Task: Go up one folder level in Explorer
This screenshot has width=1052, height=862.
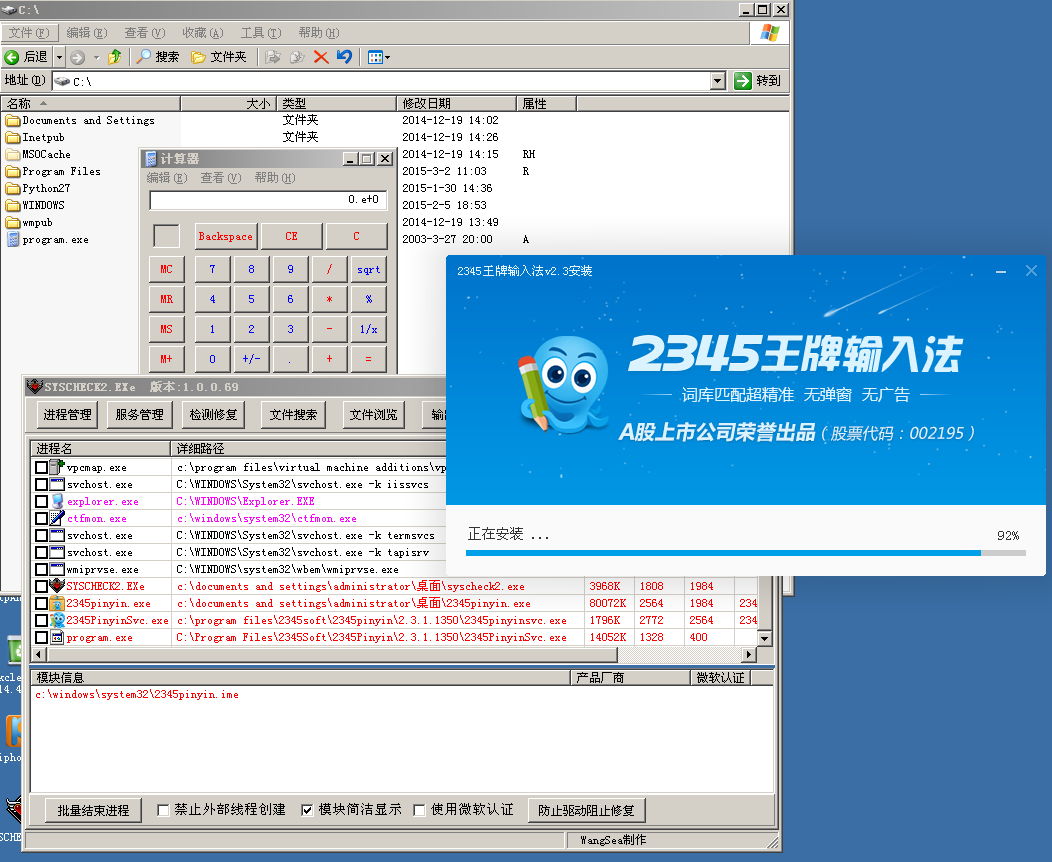Action: 115,57
